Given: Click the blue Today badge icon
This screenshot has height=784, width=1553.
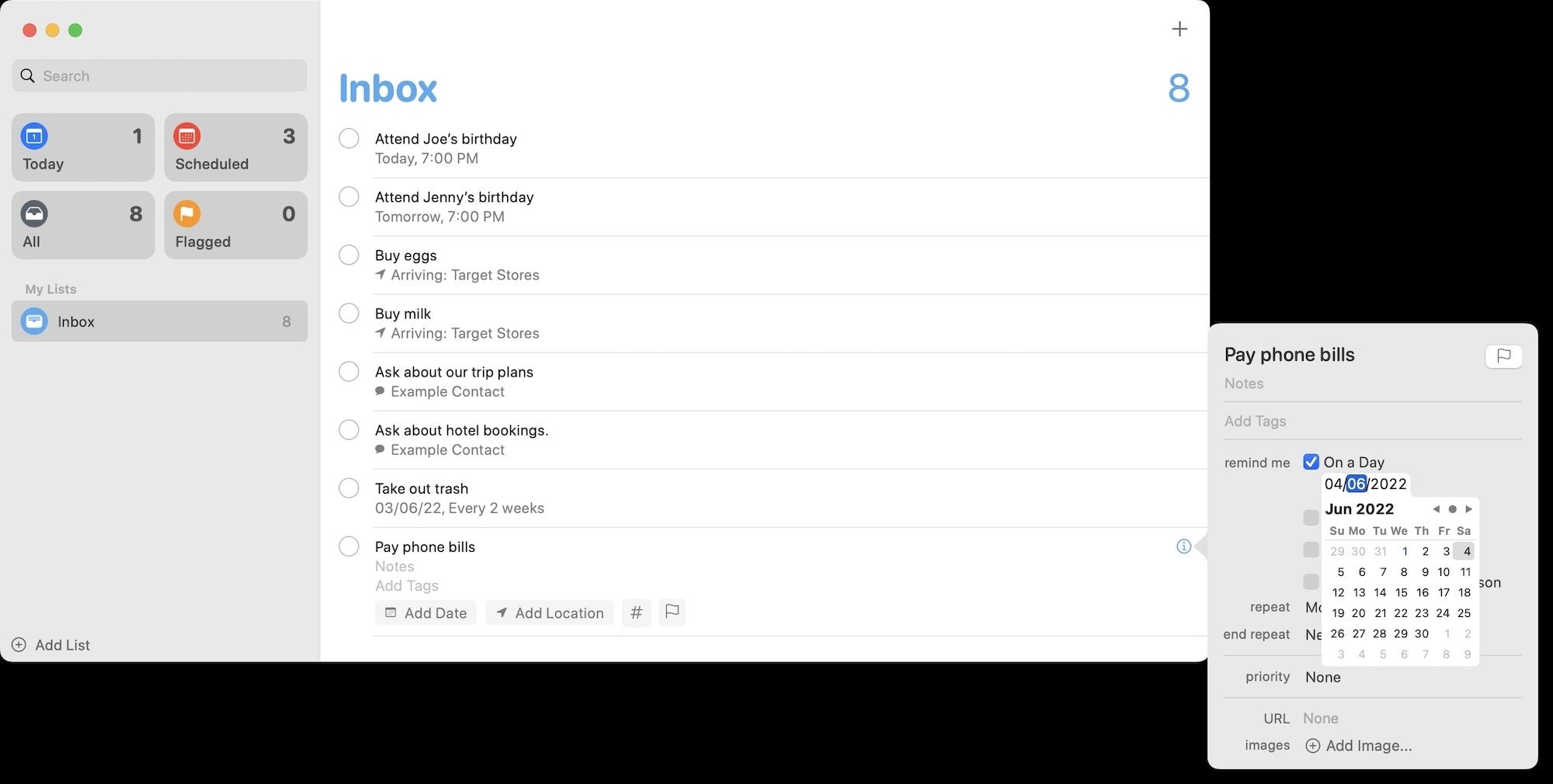Looking at the screenshot, I should (33, 136).
